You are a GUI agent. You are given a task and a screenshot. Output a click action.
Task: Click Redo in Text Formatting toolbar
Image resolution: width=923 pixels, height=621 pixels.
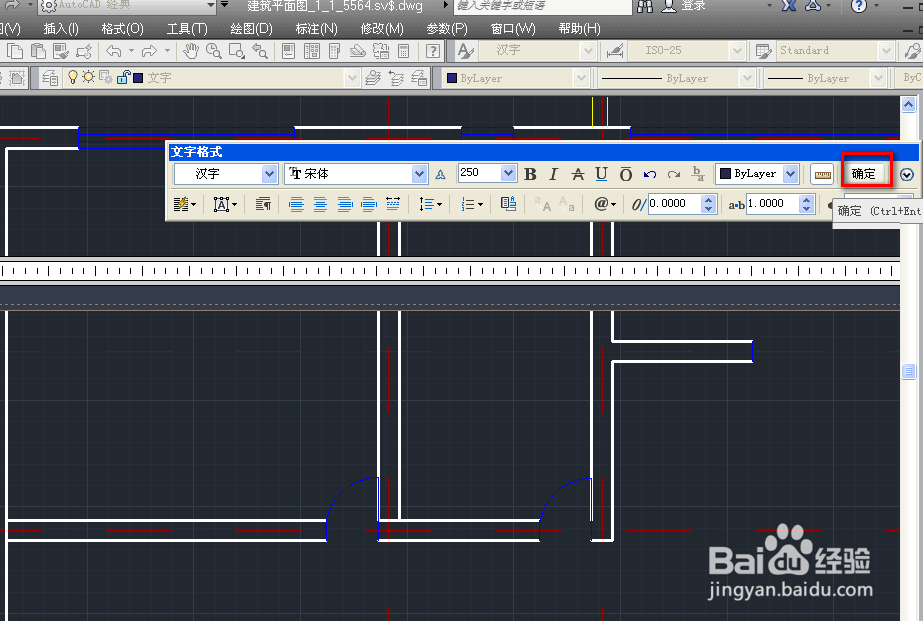pos(674,174)
